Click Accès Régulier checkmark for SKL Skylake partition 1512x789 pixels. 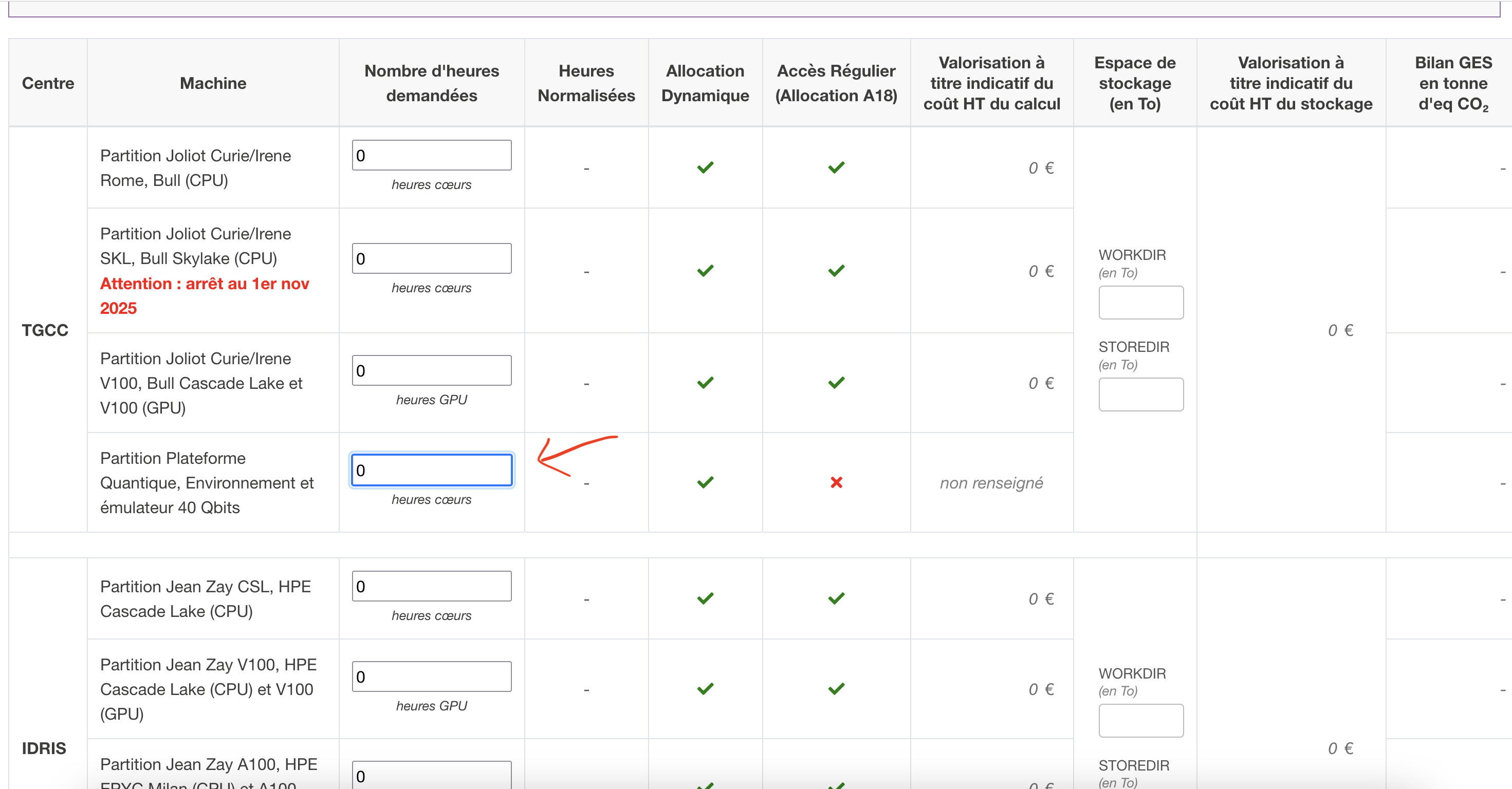pyautogui.click(x=836, y=271)
